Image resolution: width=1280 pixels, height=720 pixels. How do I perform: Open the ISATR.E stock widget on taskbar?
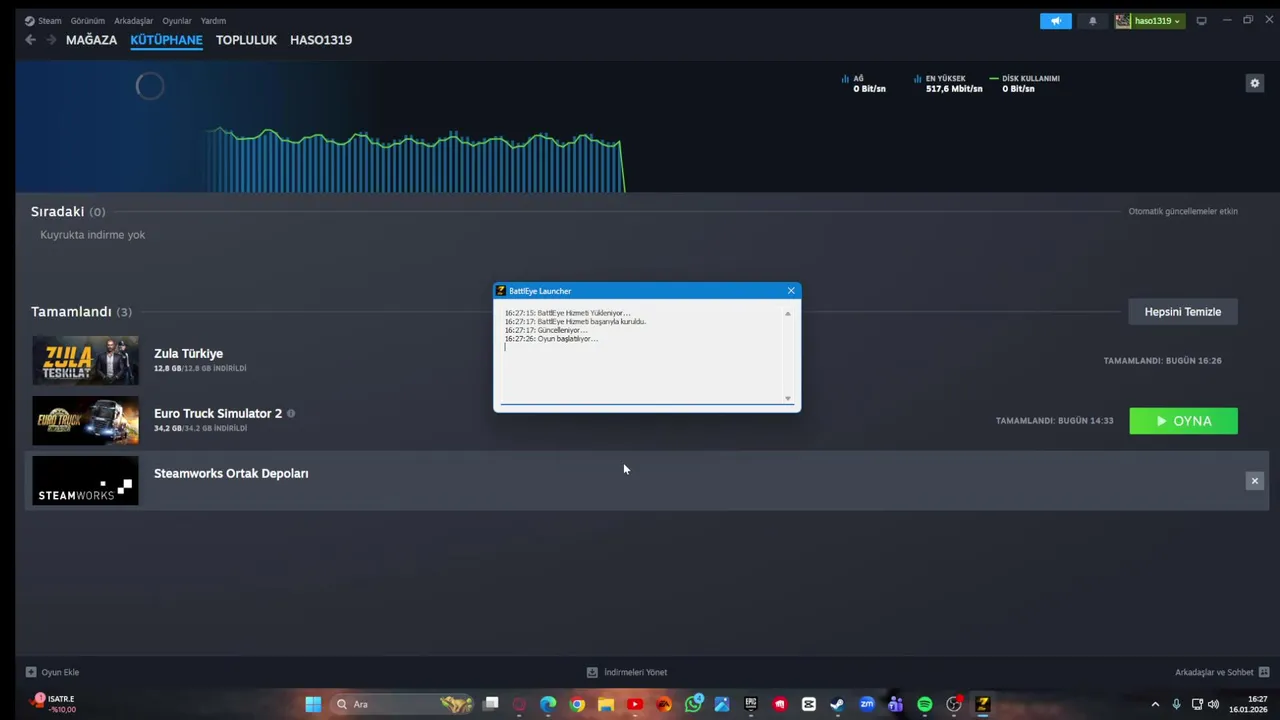coord(55,704)
